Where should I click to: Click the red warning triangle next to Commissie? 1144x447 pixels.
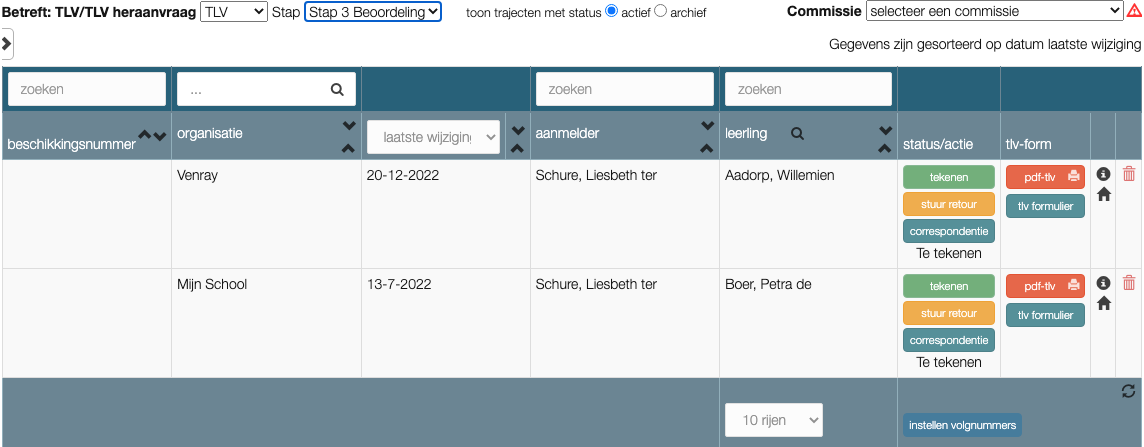pos(1134,11)
